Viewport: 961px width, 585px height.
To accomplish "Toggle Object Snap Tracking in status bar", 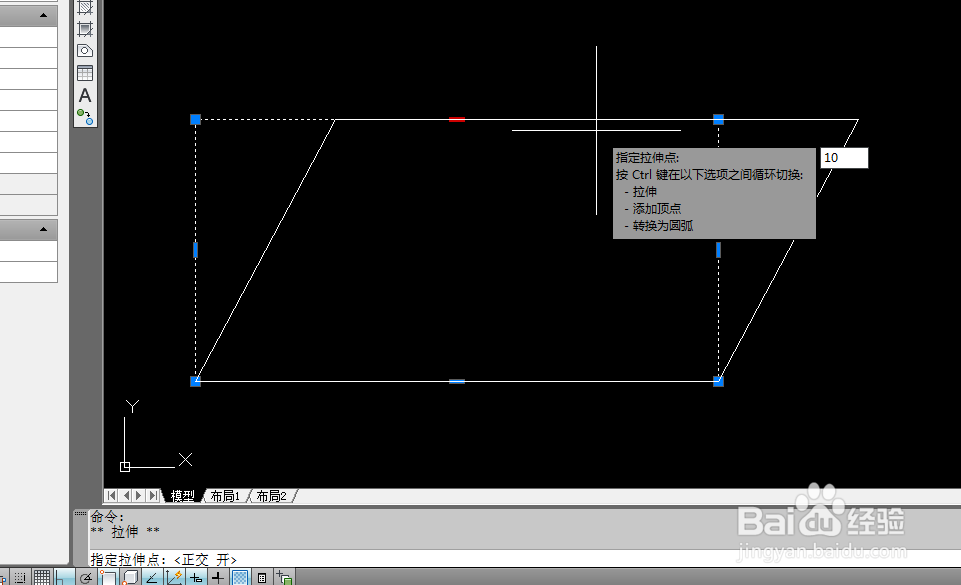I will [x=151, y=577].
